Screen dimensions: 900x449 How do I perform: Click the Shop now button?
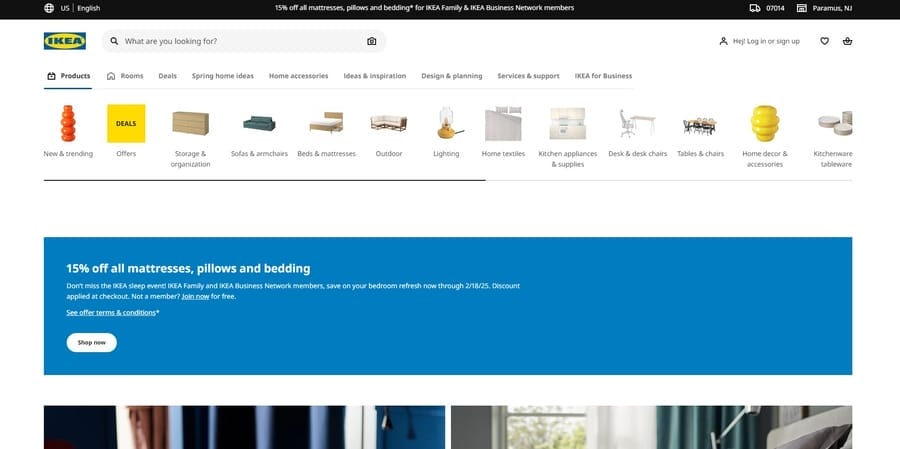tap(92, 343)
